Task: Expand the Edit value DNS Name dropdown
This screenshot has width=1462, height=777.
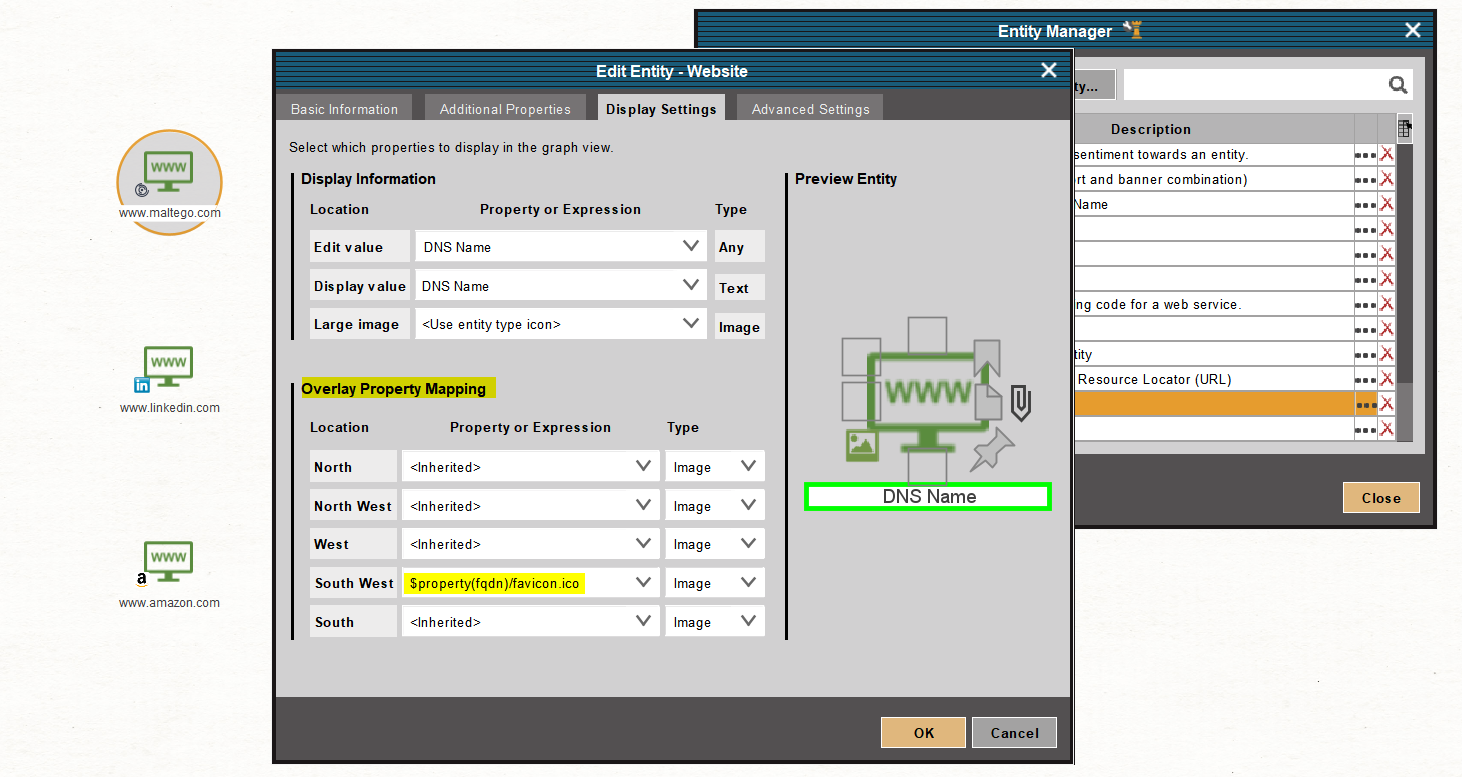Action: coord(561,246)
